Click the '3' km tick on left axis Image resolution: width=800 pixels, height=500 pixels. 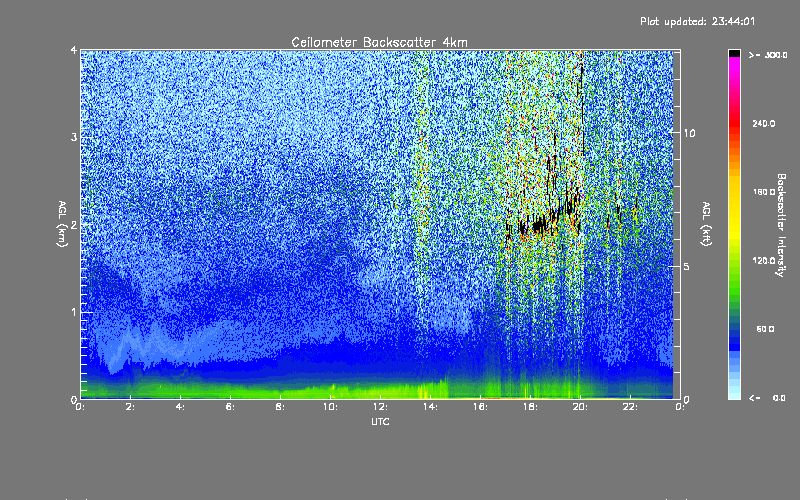click(x=74, y=137)
